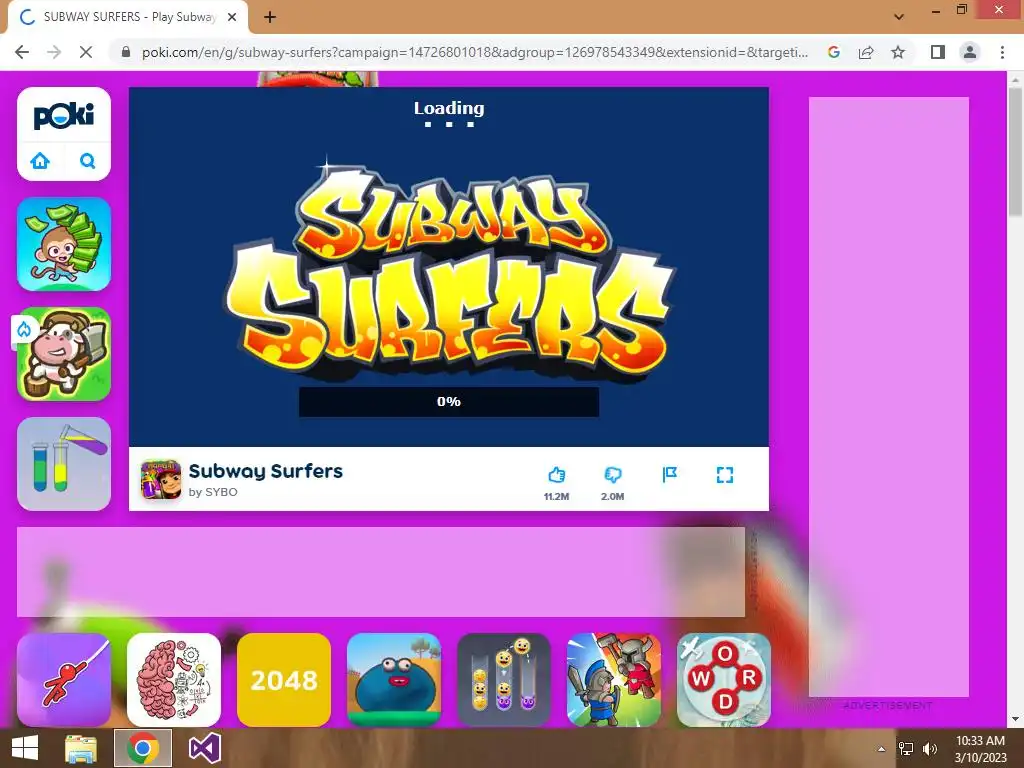Show hidden system tray icons
This screenshot has height=768, width=1024.
coord(881,749)
